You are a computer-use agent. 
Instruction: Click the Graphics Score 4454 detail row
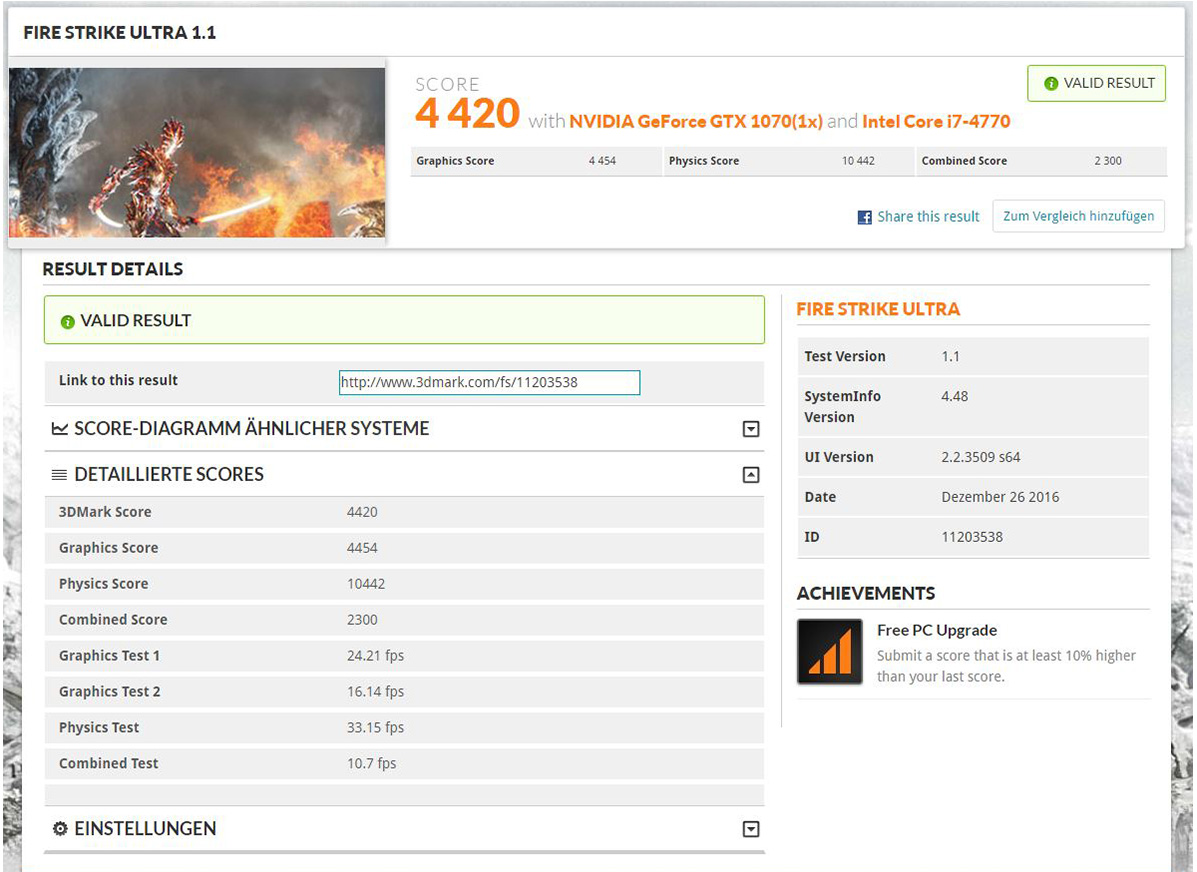[x=405, y=548]
